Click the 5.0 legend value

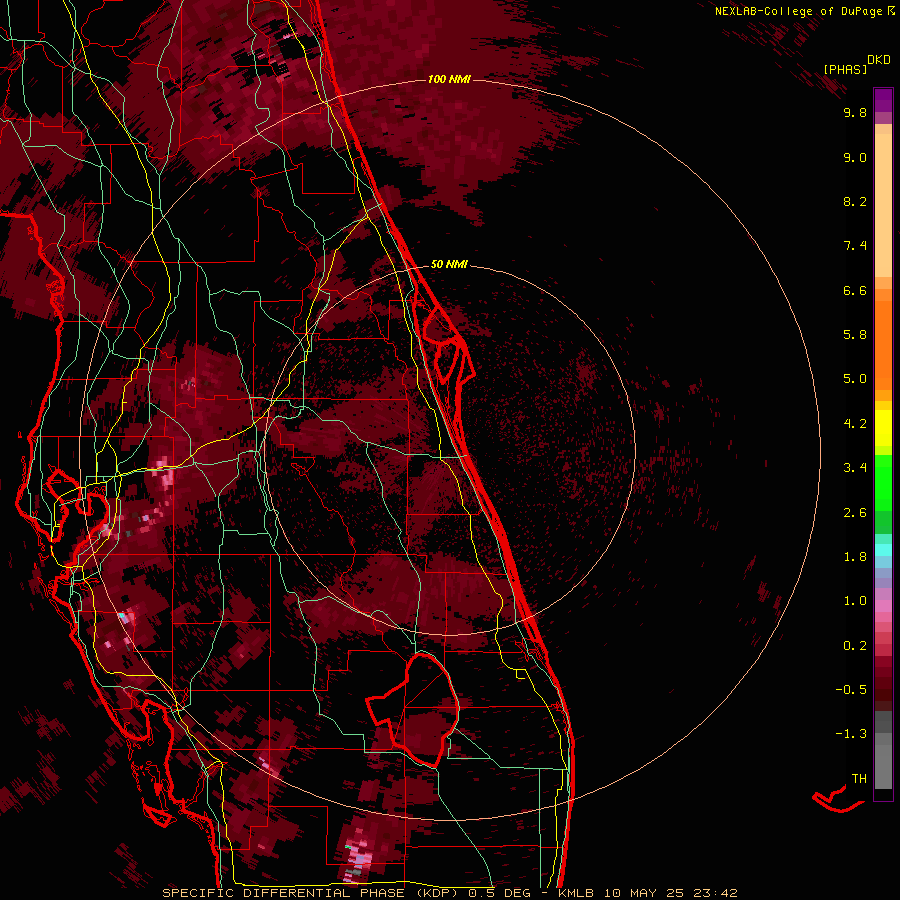point(855,379)
